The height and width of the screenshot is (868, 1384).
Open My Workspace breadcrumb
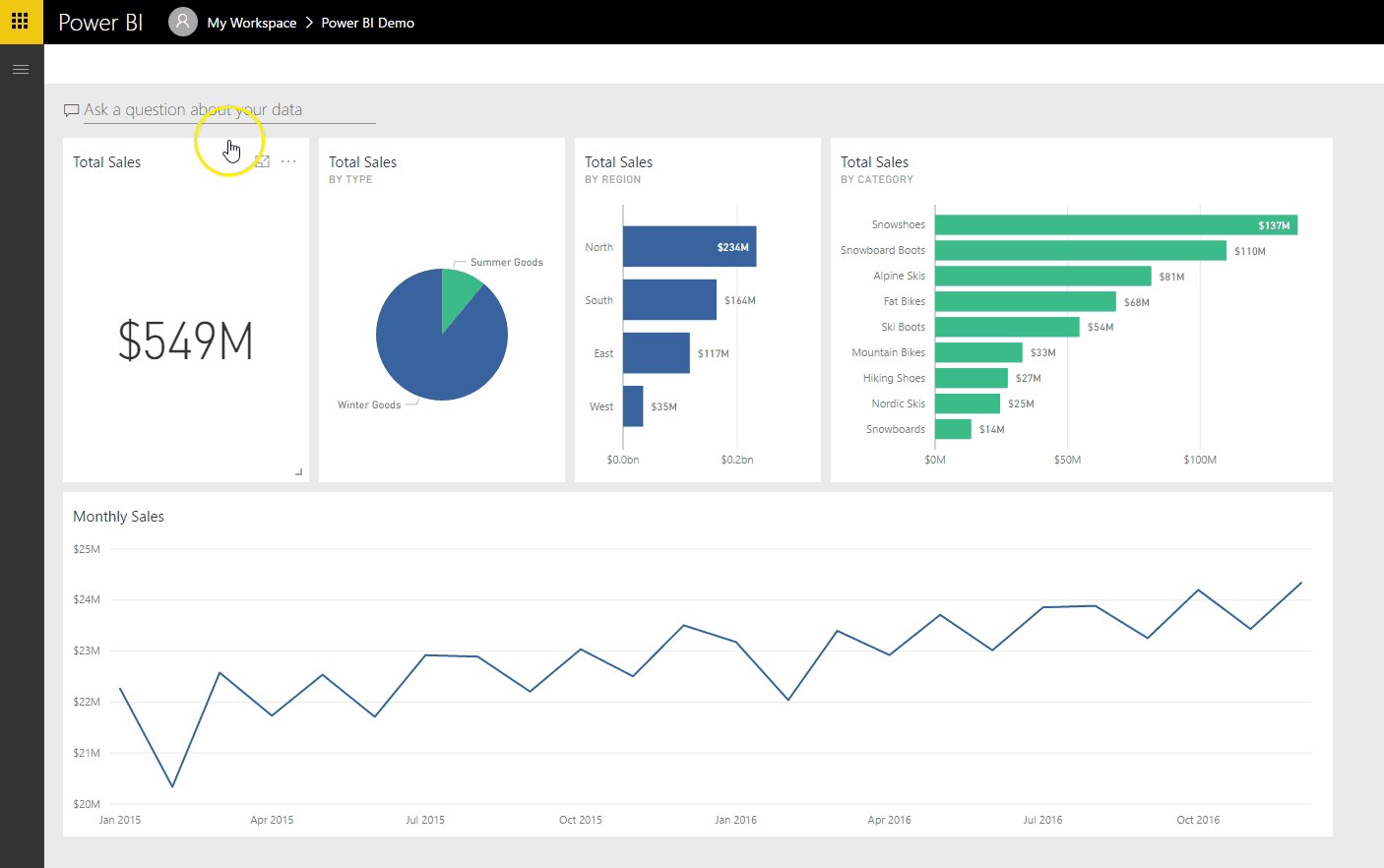[252, 23]
